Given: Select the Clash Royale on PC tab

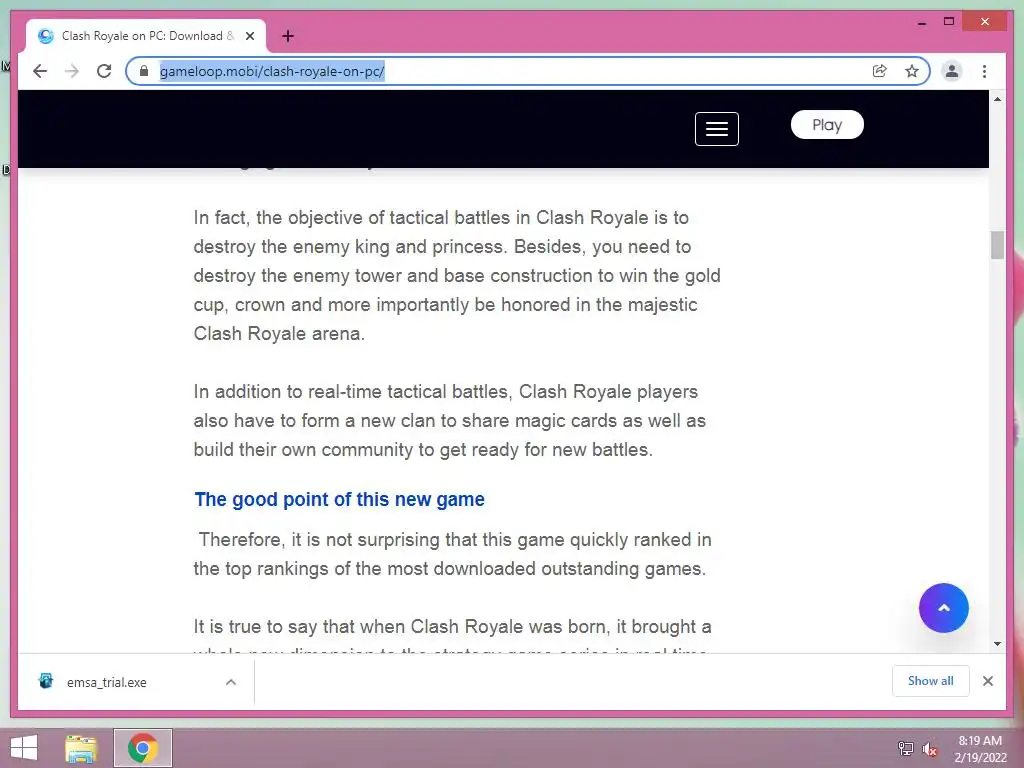Looking at the screenshot, I should tap(146, 36).
